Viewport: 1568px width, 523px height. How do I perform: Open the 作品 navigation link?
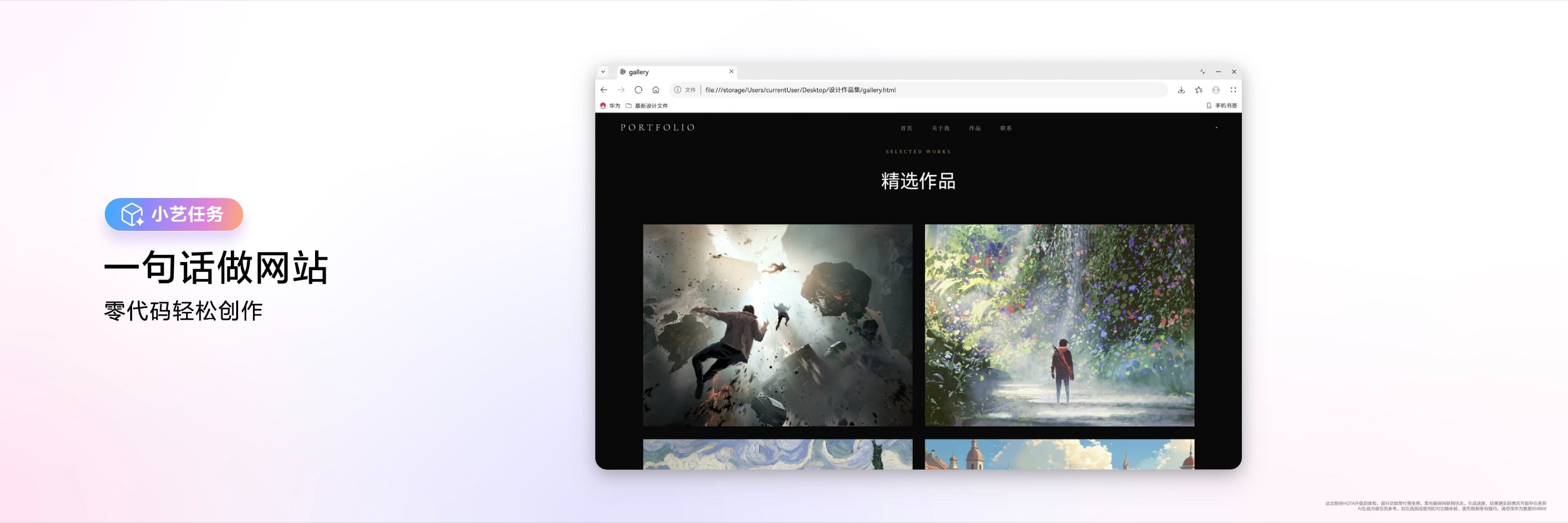pyautogui.click(x=975, y=128)
